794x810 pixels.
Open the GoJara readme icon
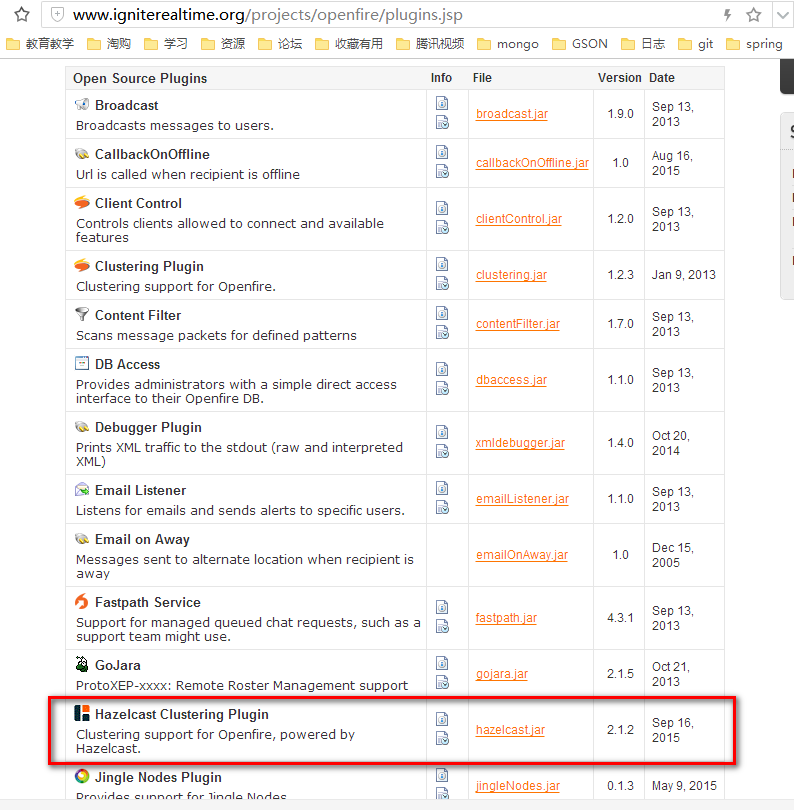(x=442, y=663)
